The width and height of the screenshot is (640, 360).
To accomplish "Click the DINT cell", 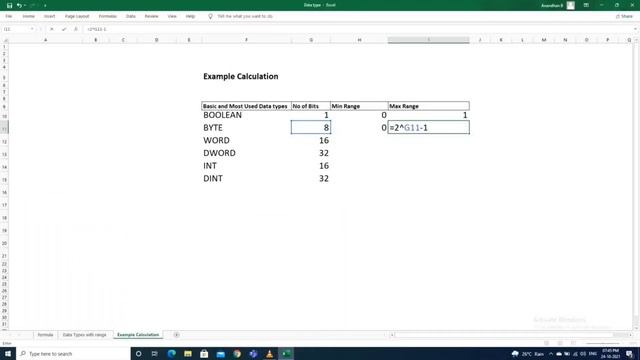I will click(x=246, y=178).
